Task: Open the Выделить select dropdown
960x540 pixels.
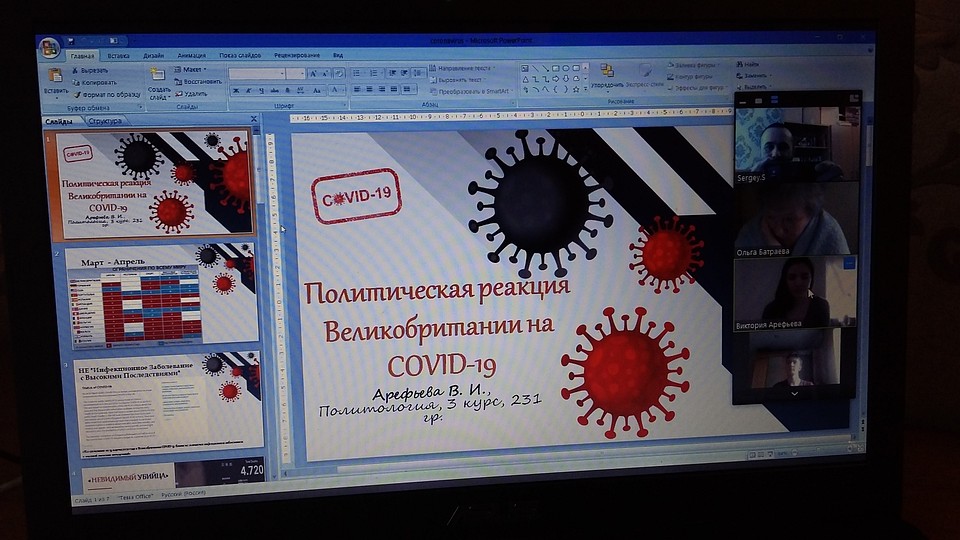Action: [754, 87]
